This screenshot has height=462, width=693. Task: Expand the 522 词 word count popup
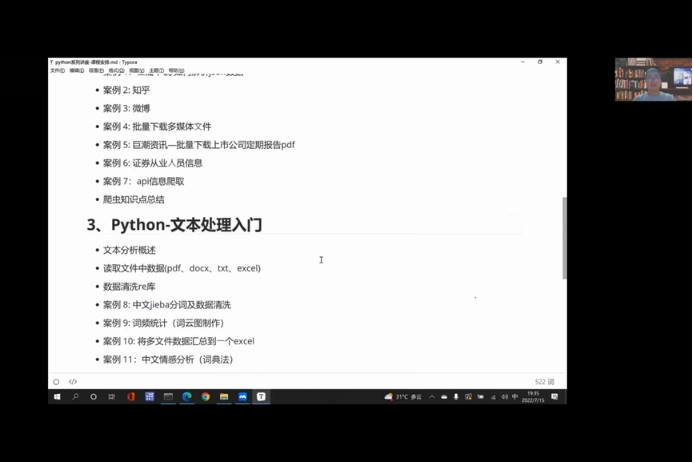coord(544,382)
